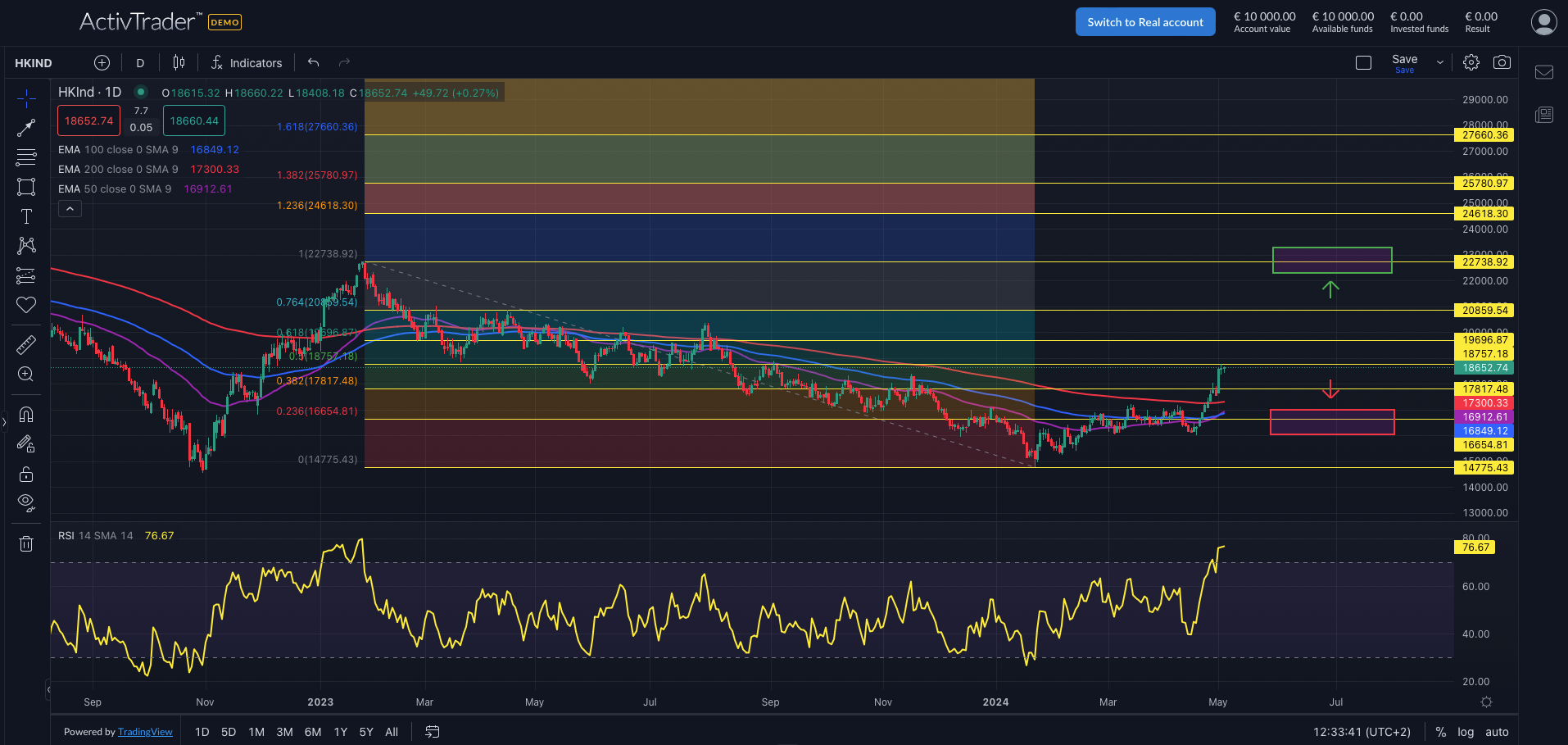Open the Fibonacci retracement tools
This screenshot has height=745, width=1568.
tap(26, 157)
